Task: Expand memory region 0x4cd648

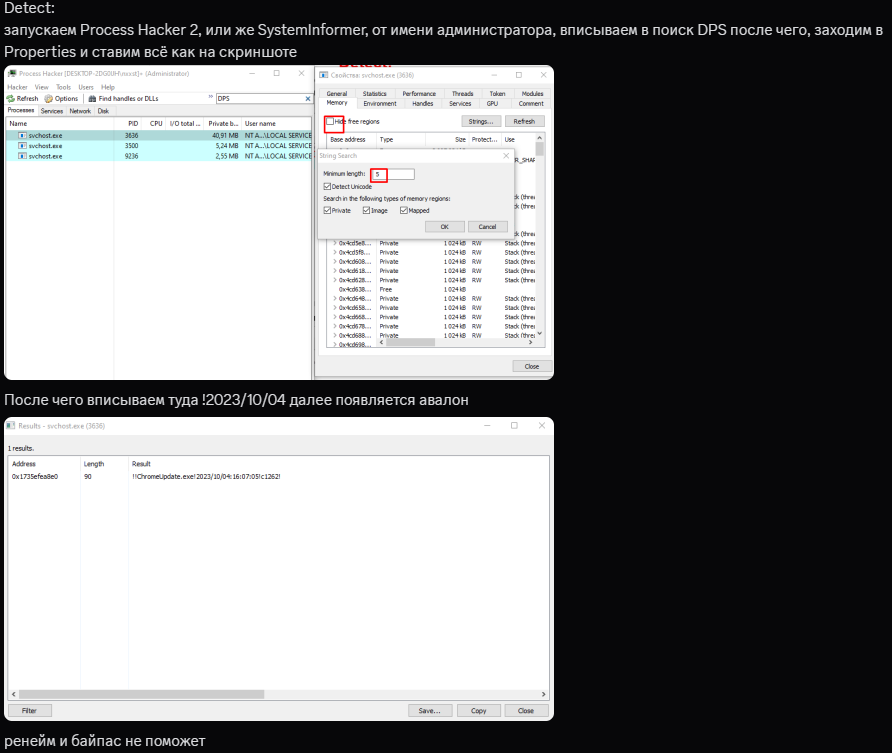Action: tap(334, 299)
